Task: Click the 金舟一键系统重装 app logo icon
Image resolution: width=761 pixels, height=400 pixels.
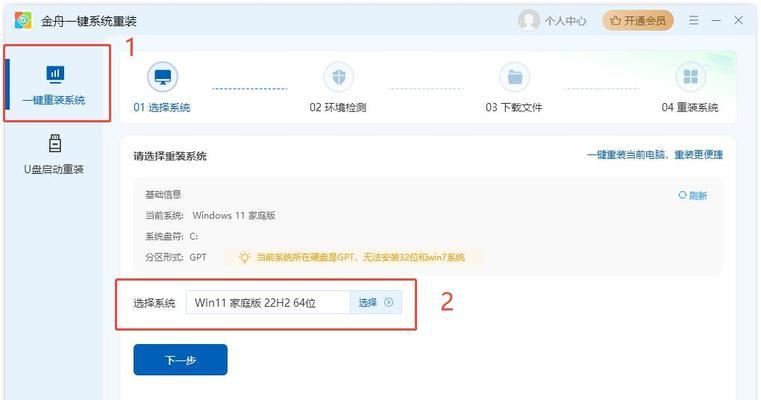Action: point(23,20)
